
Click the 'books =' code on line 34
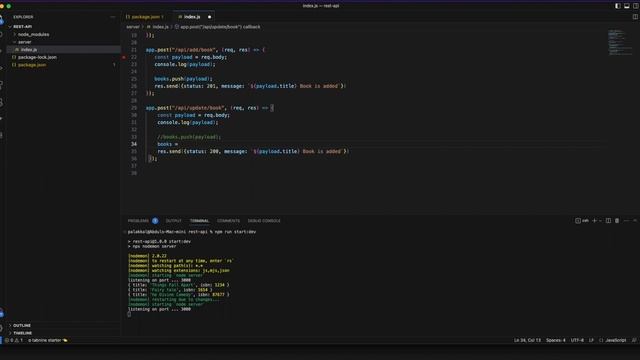(x=167, y=144)
